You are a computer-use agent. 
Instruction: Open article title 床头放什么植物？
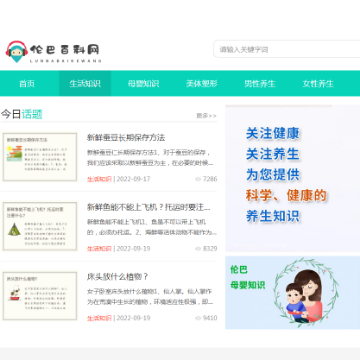pos(117,277)
